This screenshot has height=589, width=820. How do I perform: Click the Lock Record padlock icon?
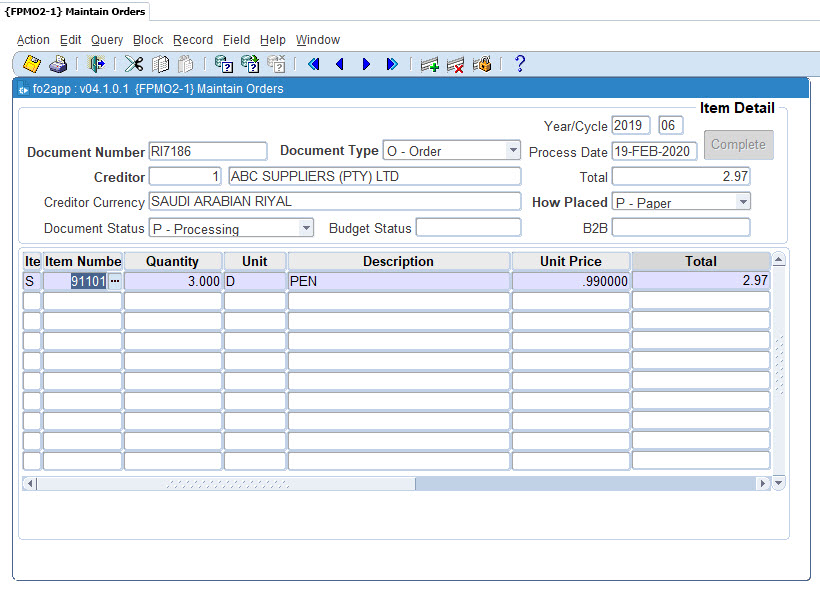point(481,63)
